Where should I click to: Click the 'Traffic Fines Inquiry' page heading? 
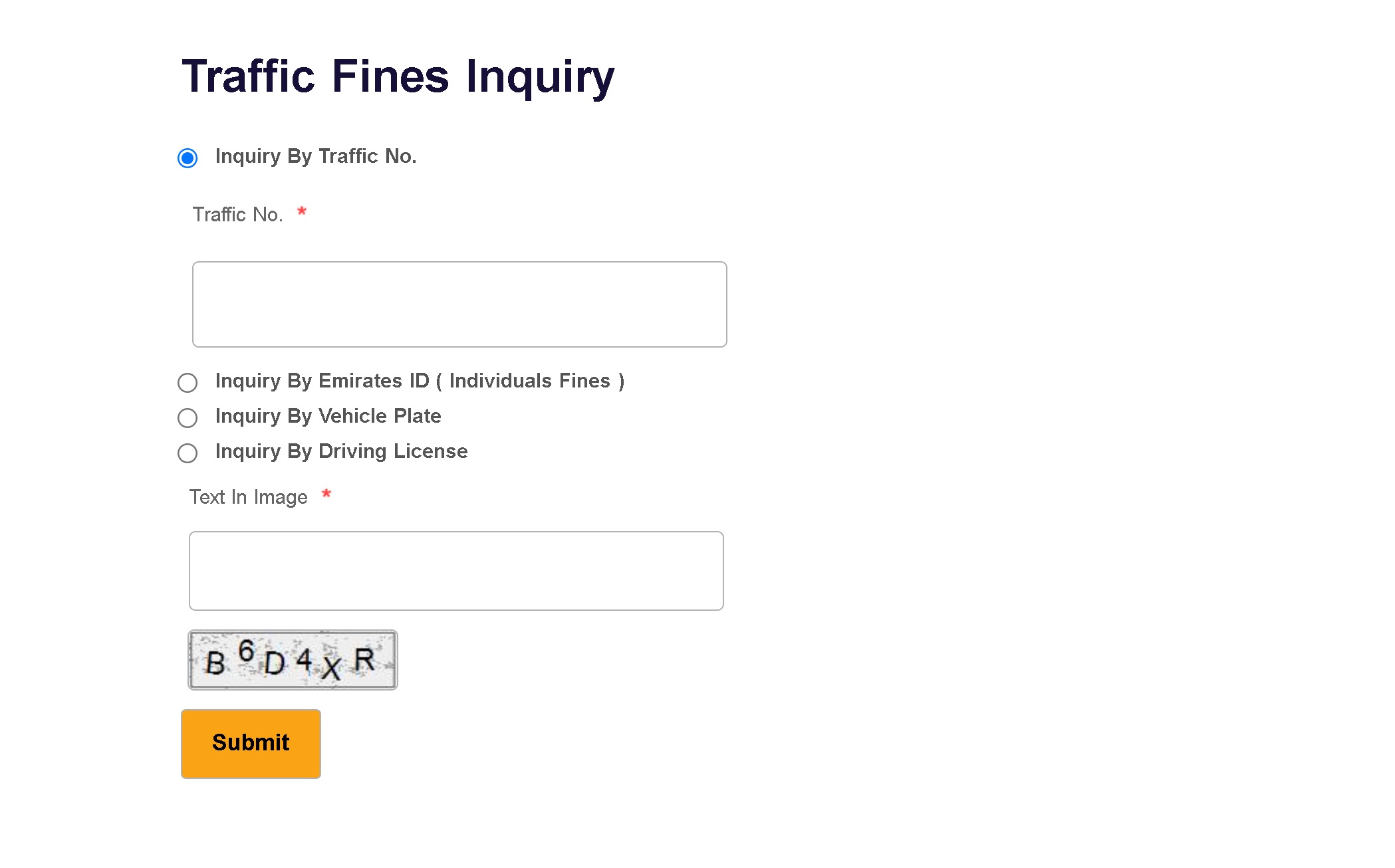pos(398,78)
